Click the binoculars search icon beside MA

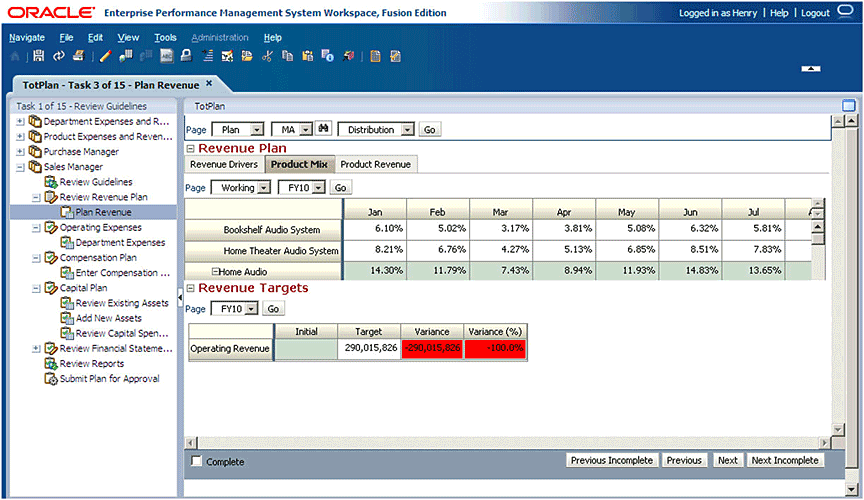tap(323, 129)
